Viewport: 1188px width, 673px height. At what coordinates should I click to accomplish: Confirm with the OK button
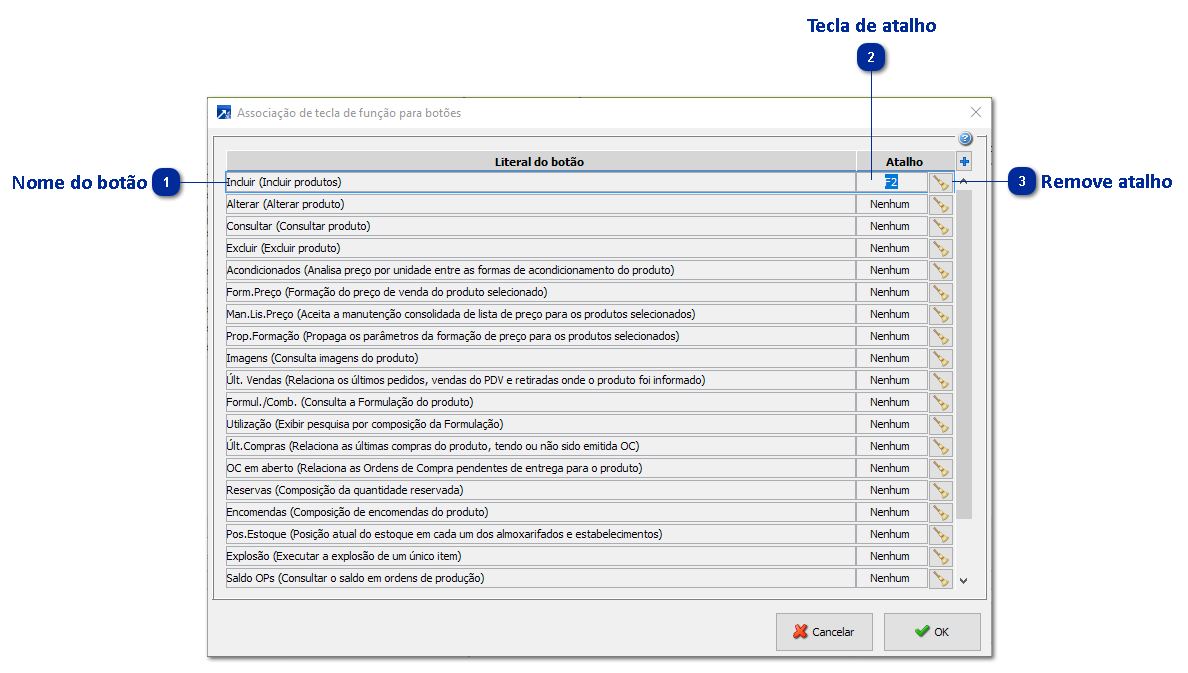point(932,632)
